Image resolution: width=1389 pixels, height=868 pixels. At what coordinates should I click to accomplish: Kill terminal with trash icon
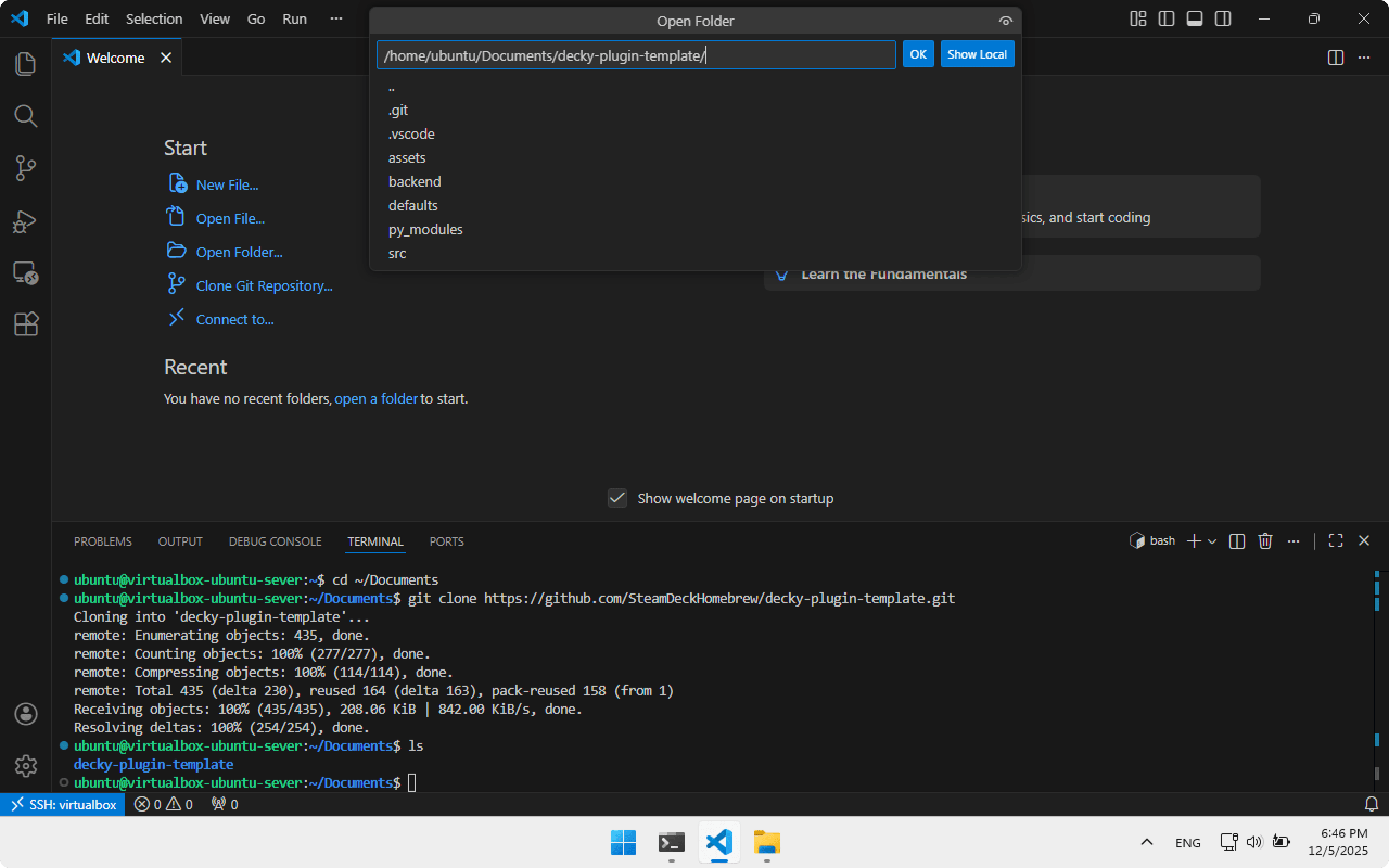tap(1265, 541)
